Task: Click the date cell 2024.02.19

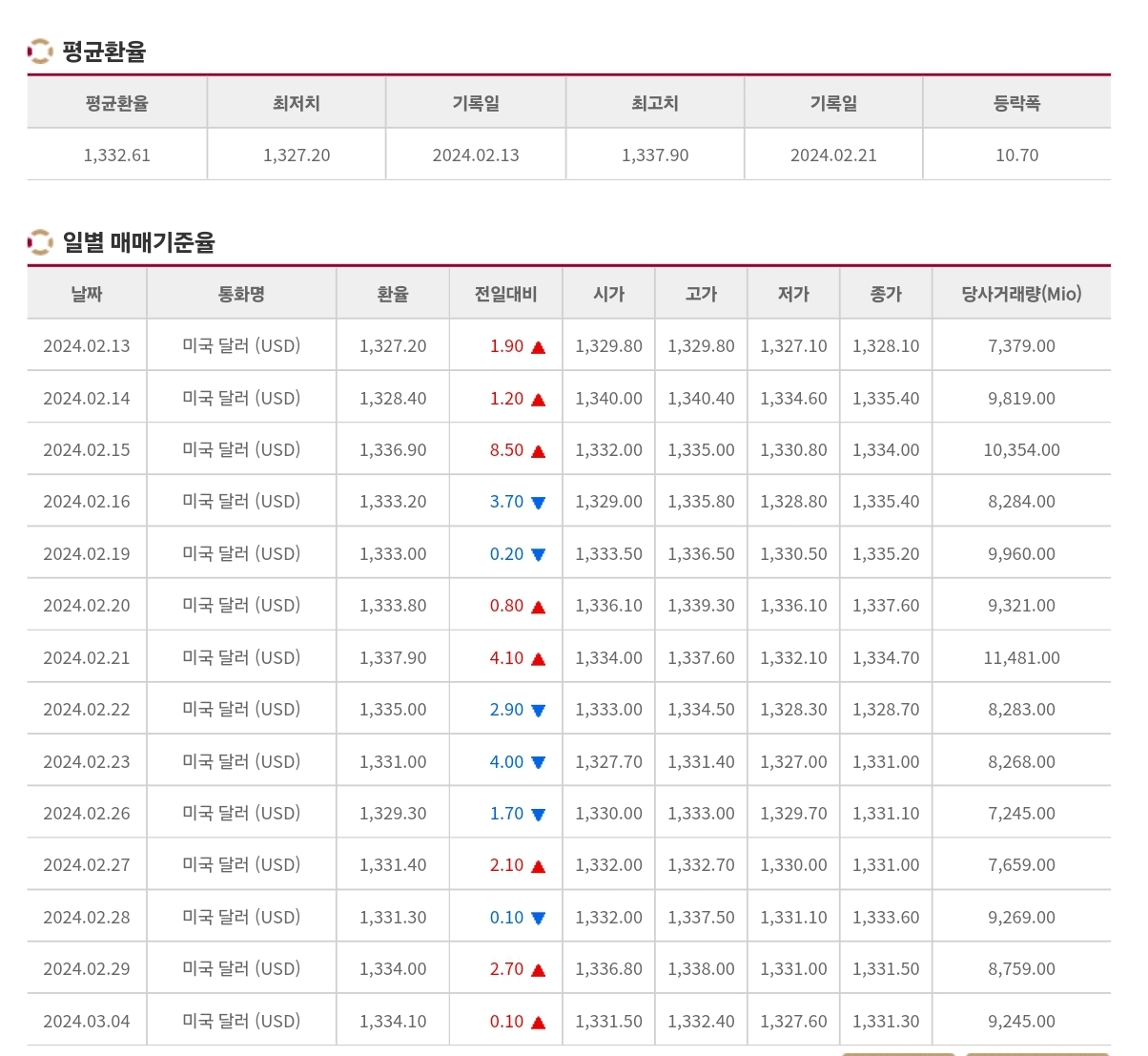Action: [87, 554]
